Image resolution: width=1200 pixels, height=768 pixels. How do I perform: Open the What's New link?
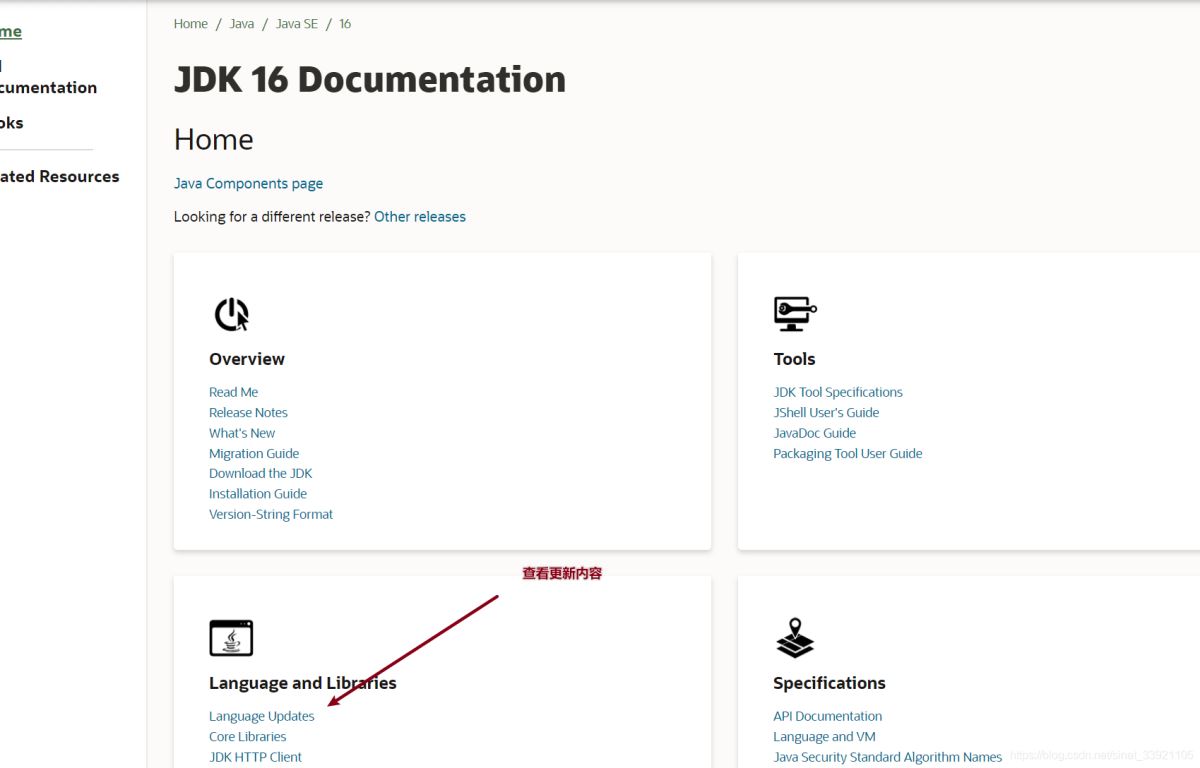click(x=242, y=433)
